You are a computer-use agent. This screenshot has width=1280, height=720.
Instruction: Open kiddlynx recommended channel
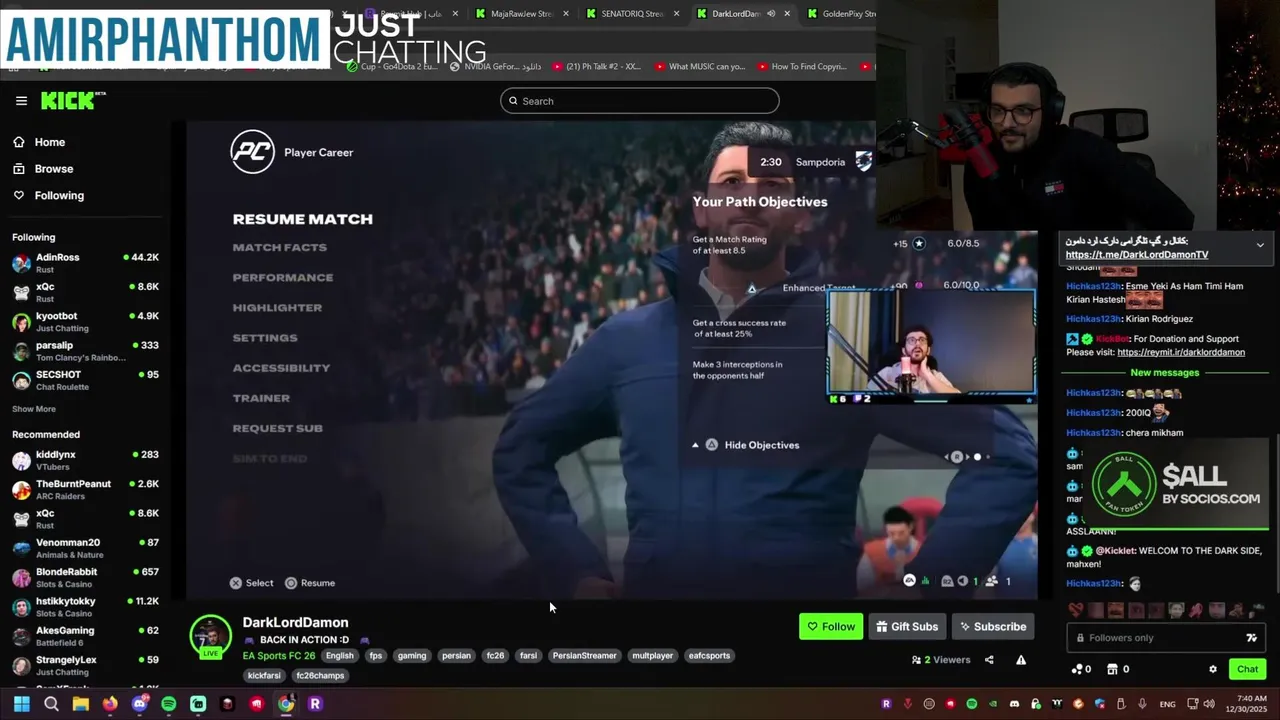click(85, 460)
